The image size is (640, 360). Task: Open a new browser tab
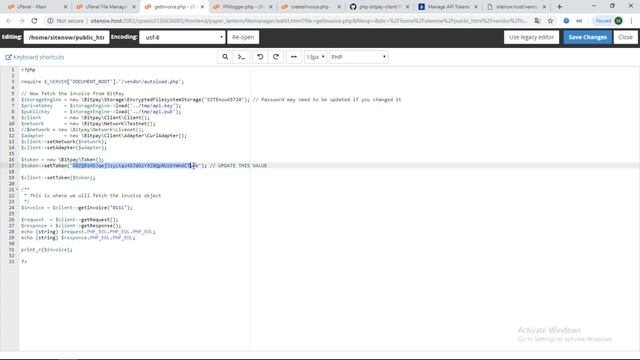tap(560, 7)
